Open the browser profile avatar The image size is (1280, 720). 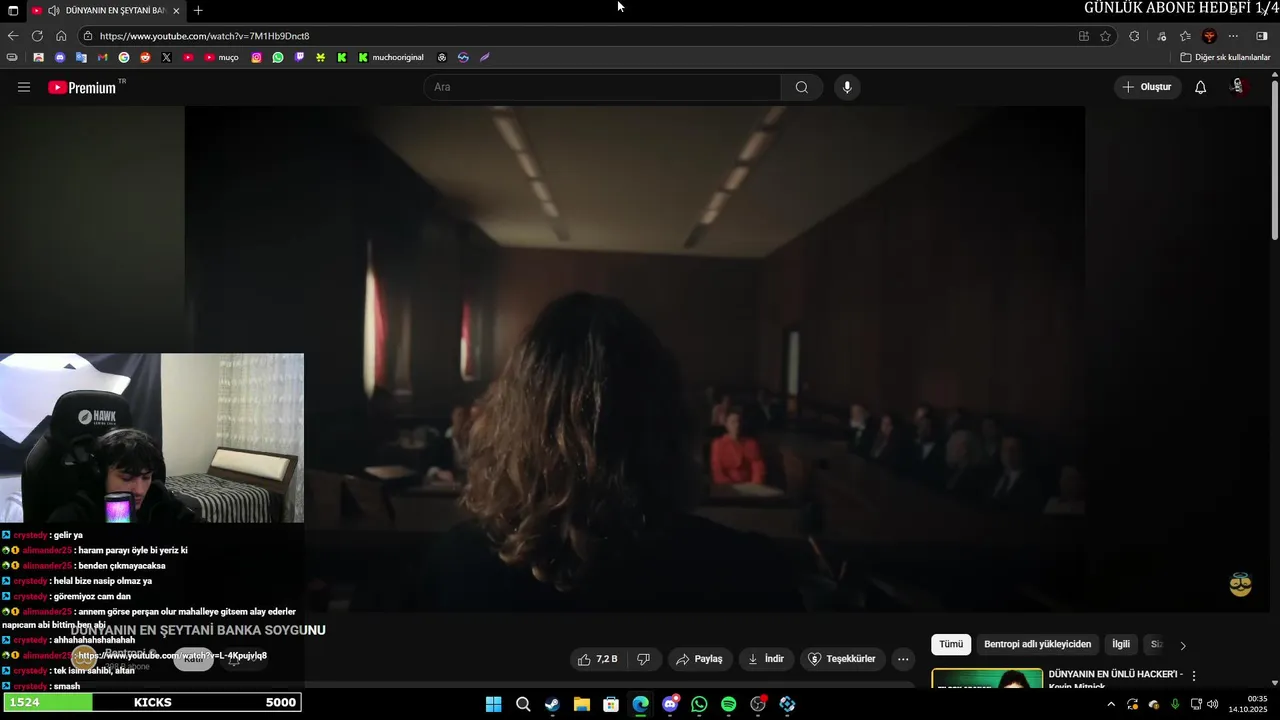tap(1209, 36)
